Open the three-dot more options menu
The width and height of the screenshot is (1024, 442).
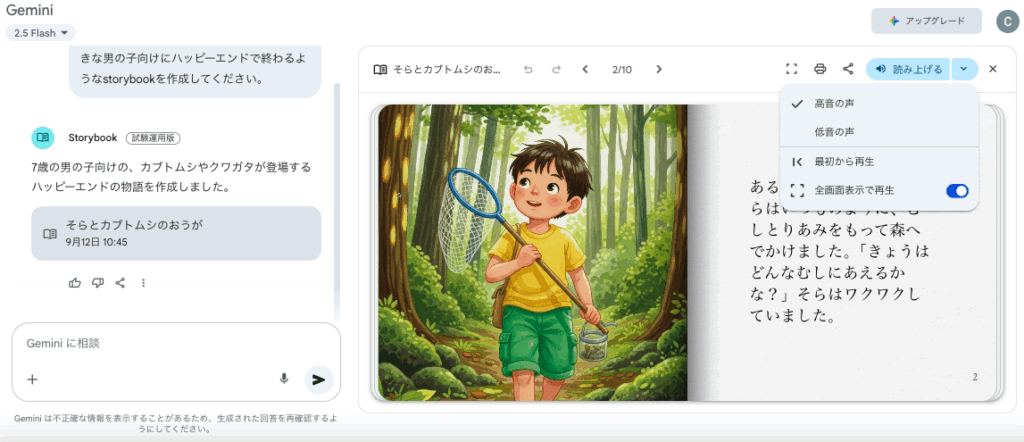[143, 283]
